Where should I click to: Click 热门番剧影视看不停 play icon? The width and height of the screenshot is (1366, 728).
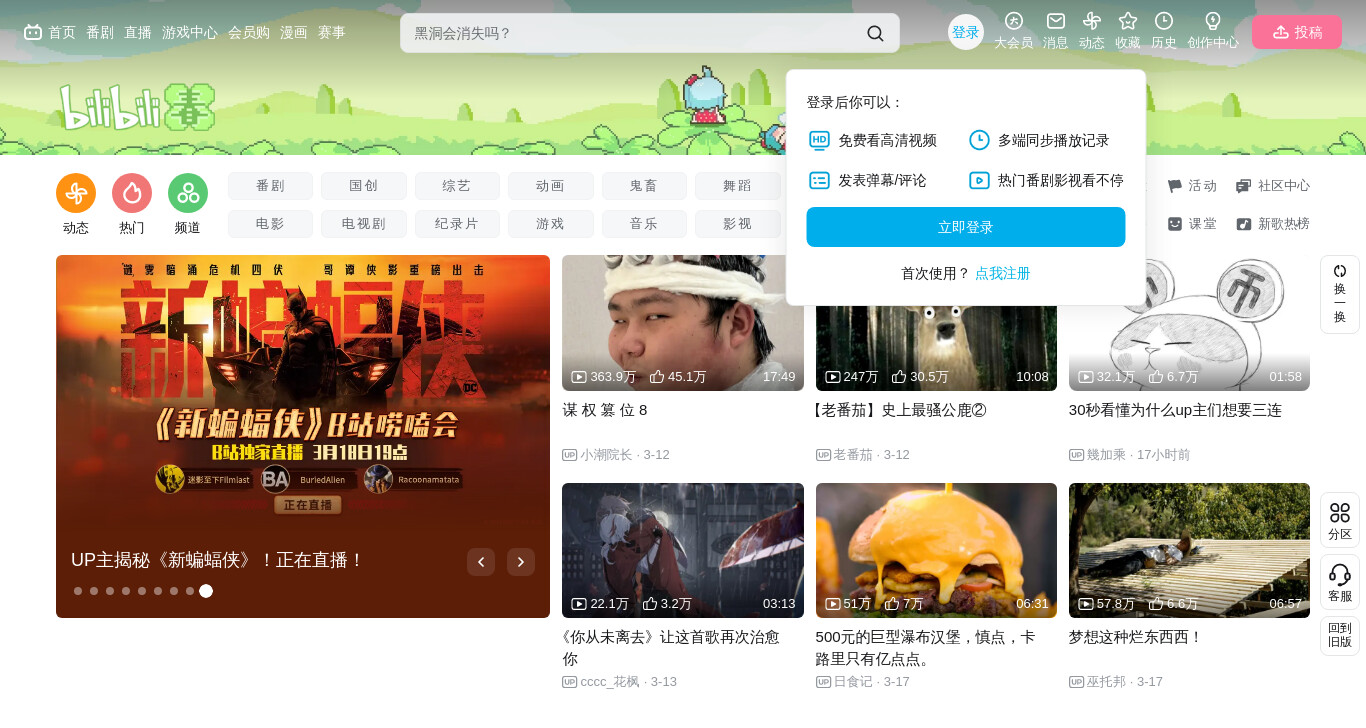tap(979, 180)
